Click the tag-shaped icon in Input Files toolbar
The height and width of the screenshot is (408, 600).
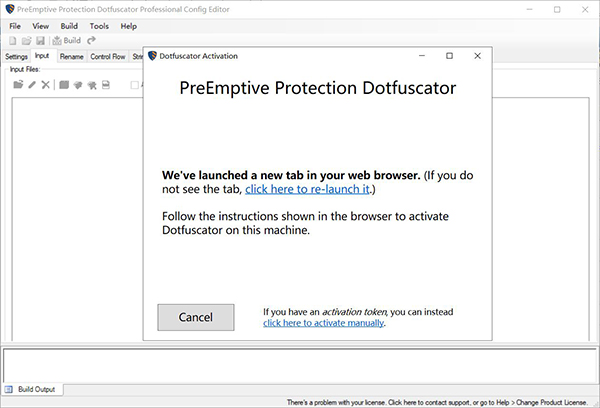tap(78, 85)
